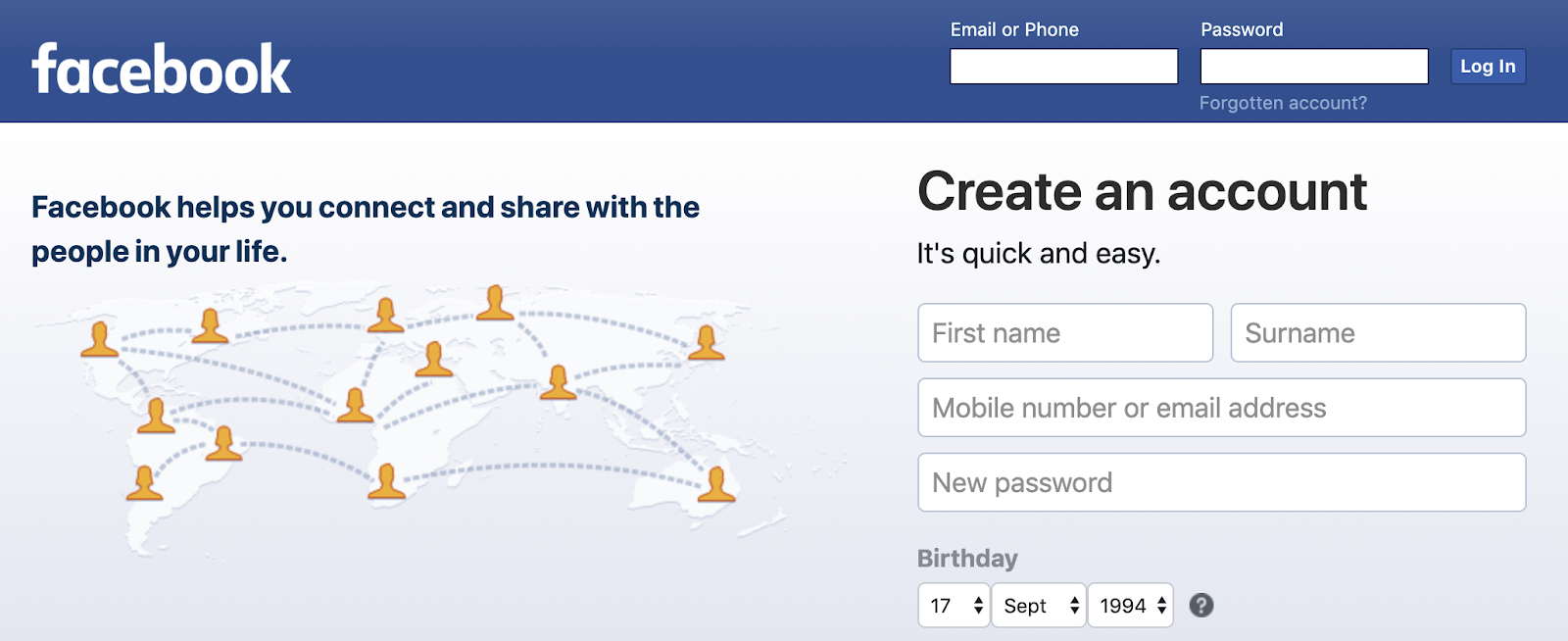Click the lowest person icon in South America
This screenshot has width=1568, height=641.
[144, 483]
